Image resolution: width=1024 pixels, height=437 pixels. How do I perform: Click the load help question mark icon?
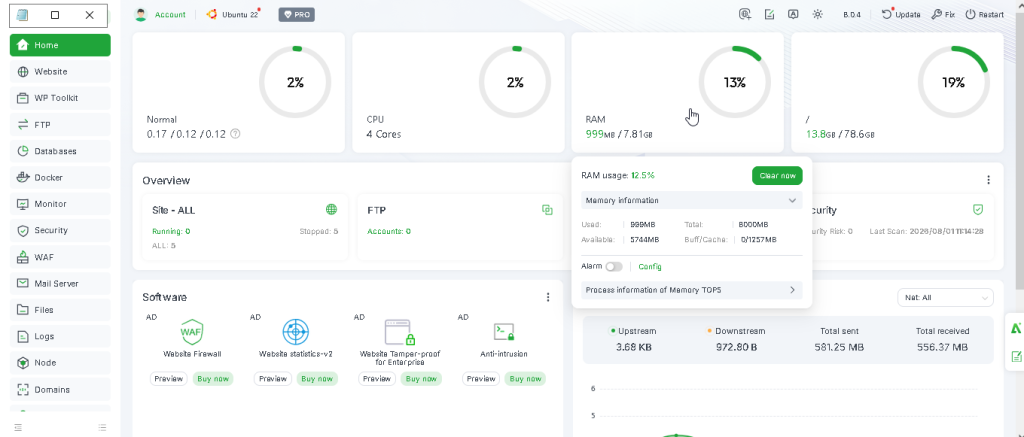(x=236, y=134)
